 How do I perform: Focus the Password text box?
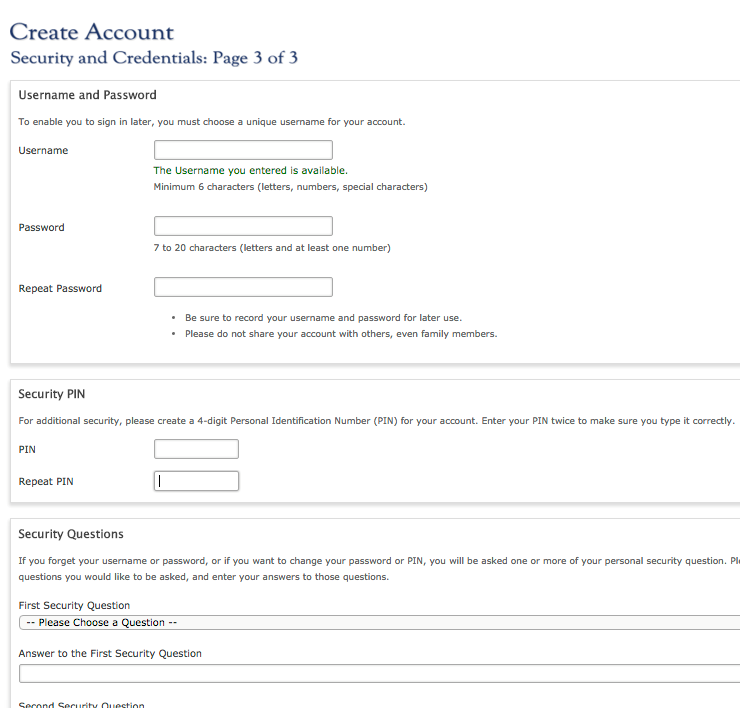[243, 226]
